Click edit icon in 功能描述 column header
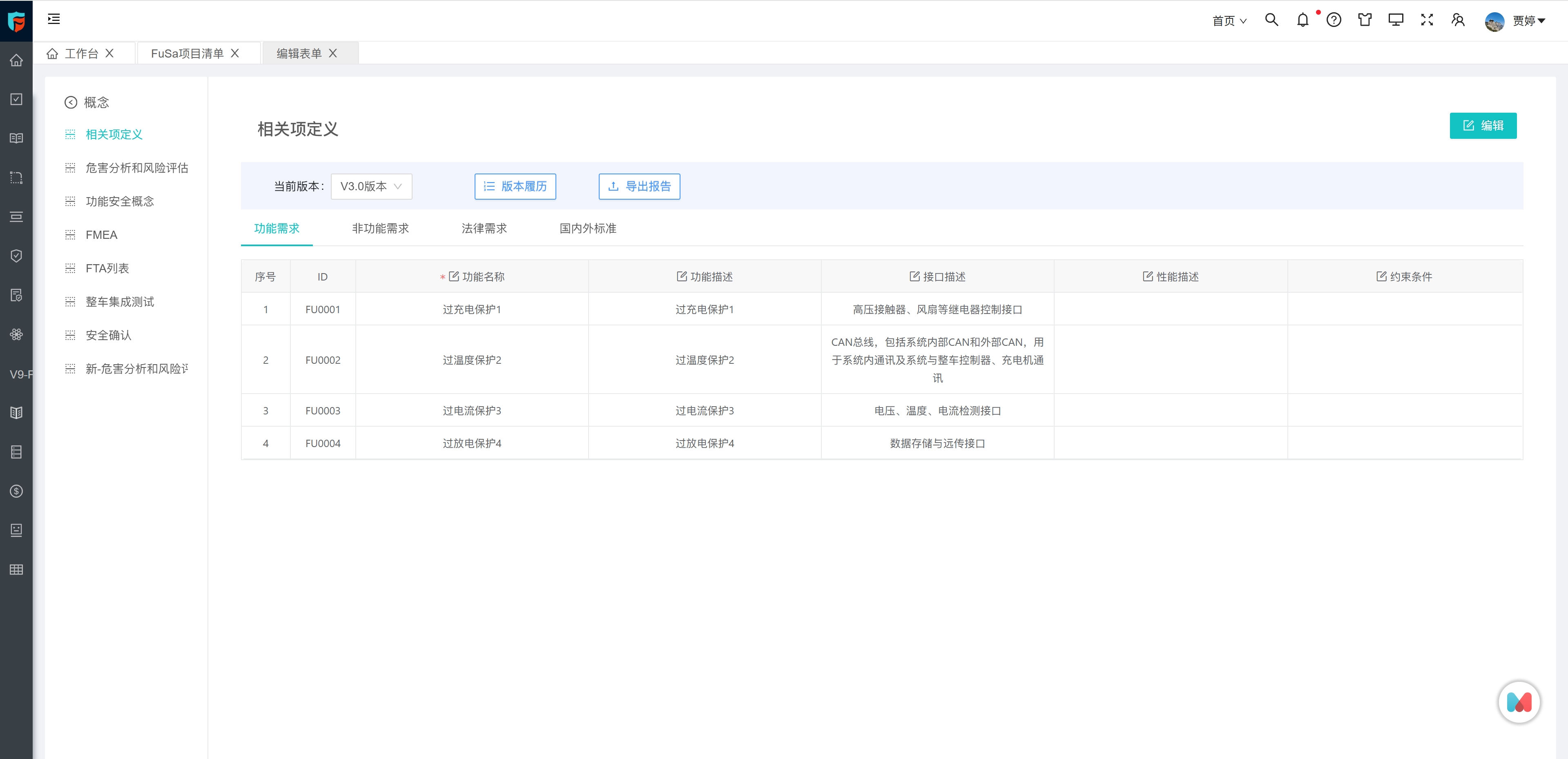 pyautogui.click(x=682, y=276)
